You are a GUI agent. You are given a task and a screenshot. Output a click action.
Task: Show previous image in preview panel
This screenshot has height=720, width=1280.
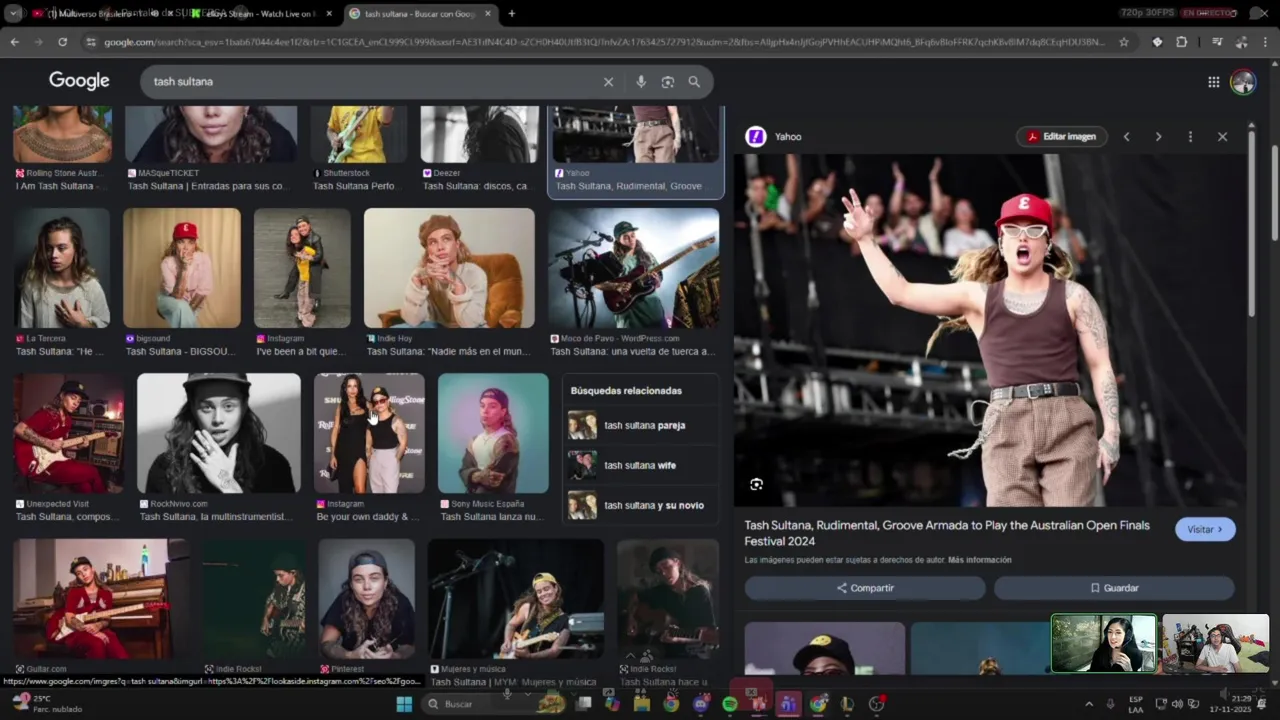pyautogui.click(x=1126, y=137)
